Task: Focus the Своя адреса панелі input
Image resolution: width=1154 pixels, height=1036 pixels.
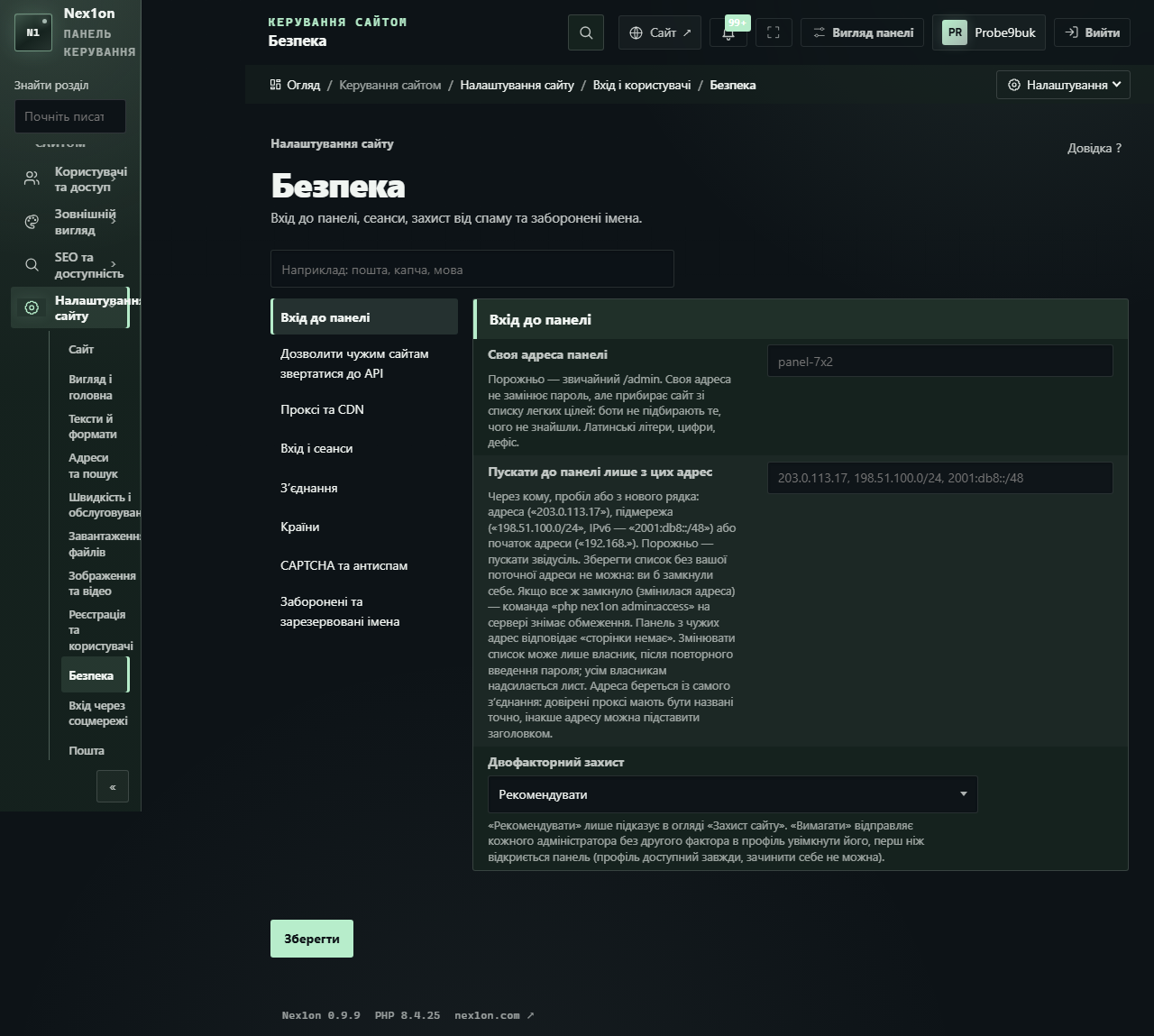Action: tap(940, 362)
